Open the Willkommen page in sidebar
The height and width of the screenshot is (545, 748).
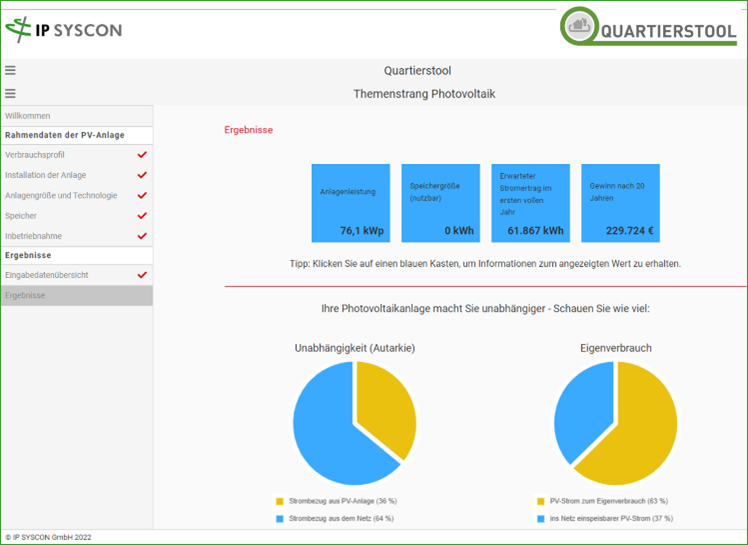tap(28, 116)
